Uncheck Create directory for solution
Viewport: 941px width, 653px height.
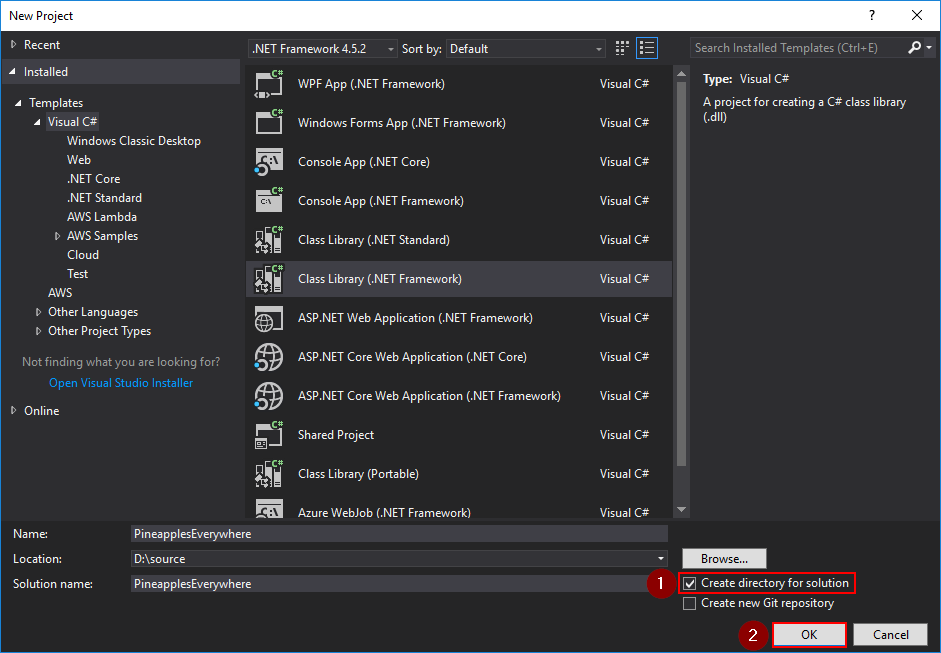click(x=690, y=583)
